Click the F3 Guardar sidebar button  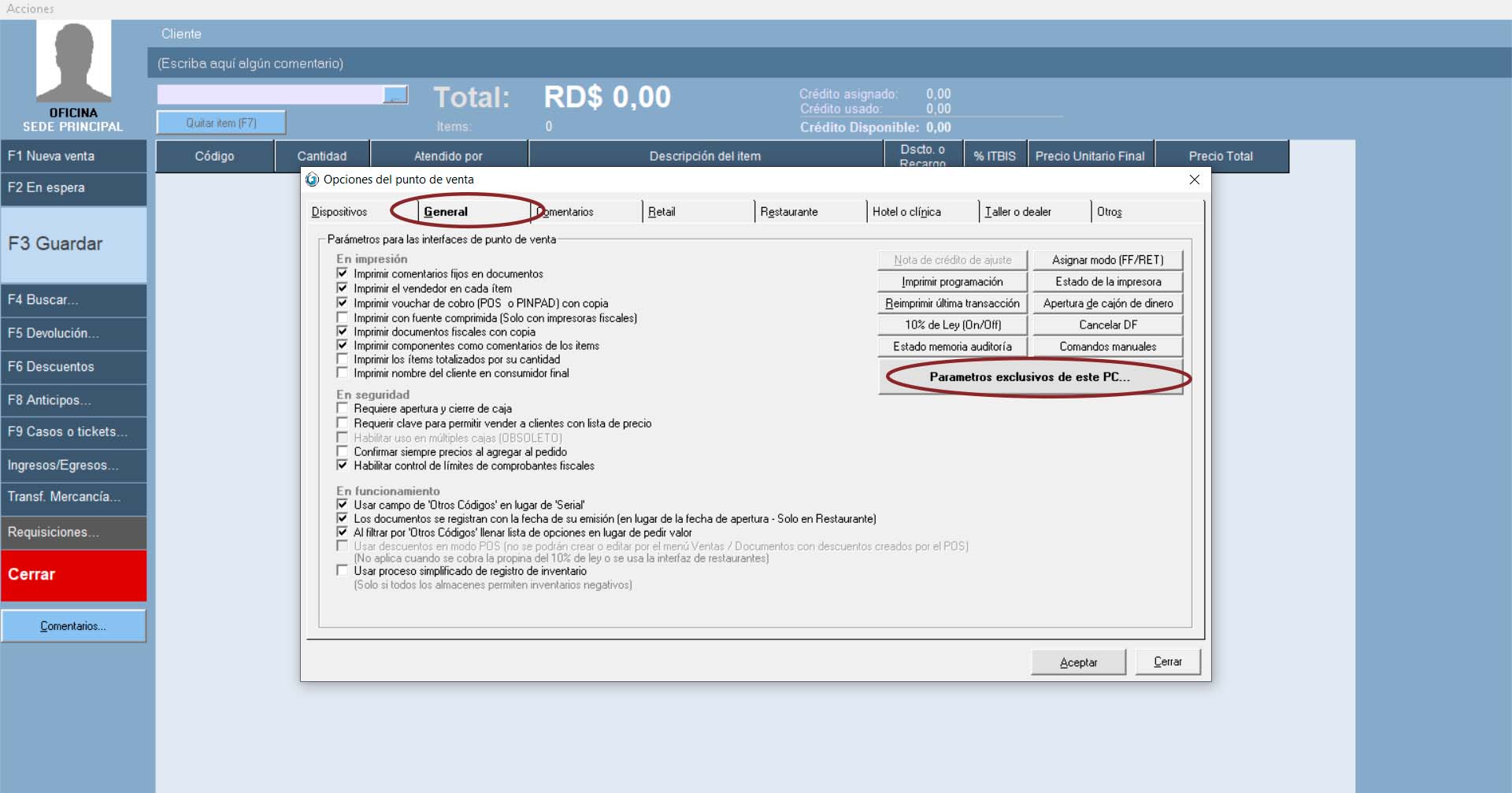(x=73, y=244)
